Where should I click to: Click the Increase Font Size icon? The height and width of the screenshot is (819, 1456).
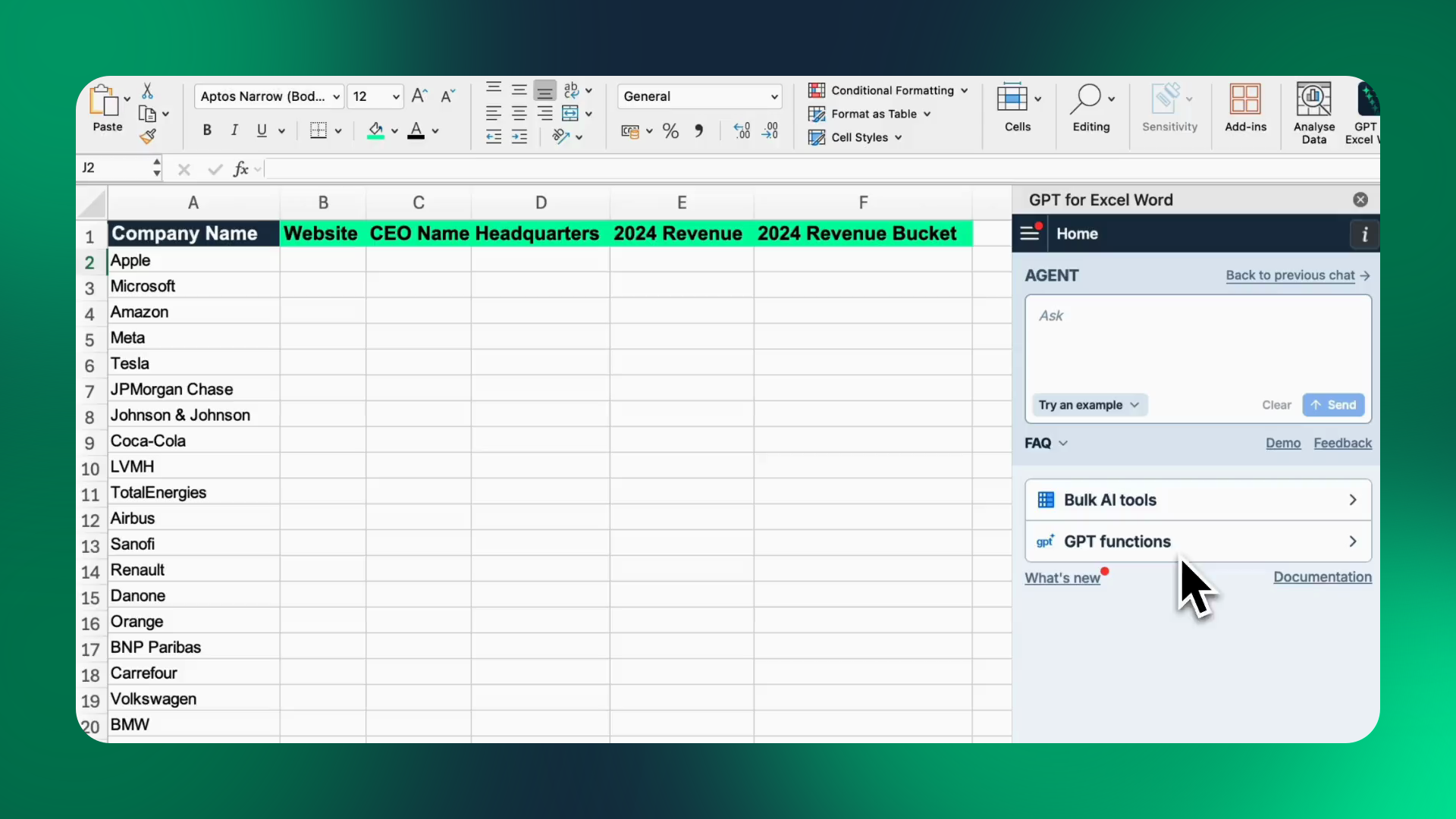[x=419, y=96]
